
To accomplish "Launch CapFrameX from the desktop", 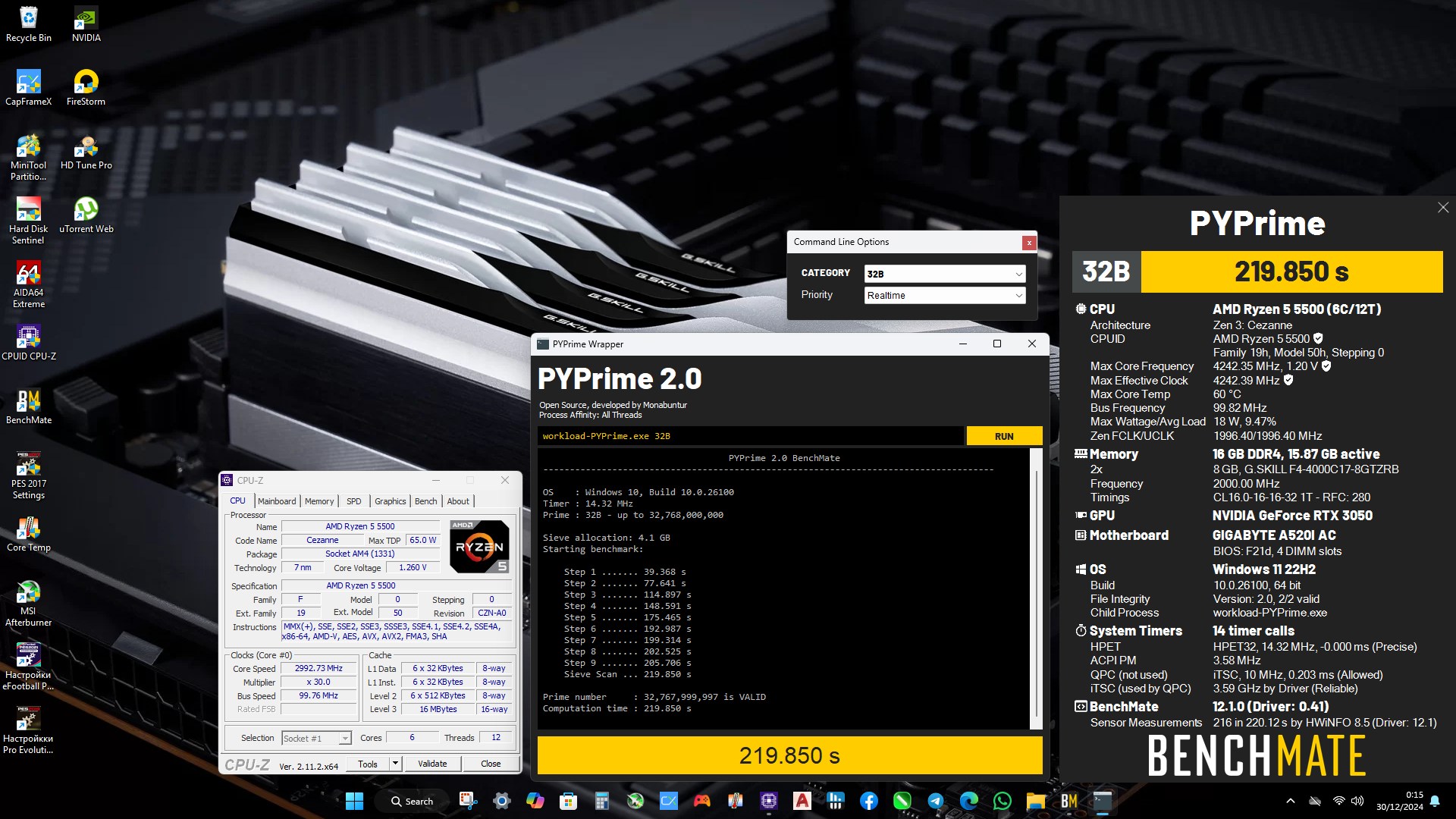I will [x=29, y=88].
